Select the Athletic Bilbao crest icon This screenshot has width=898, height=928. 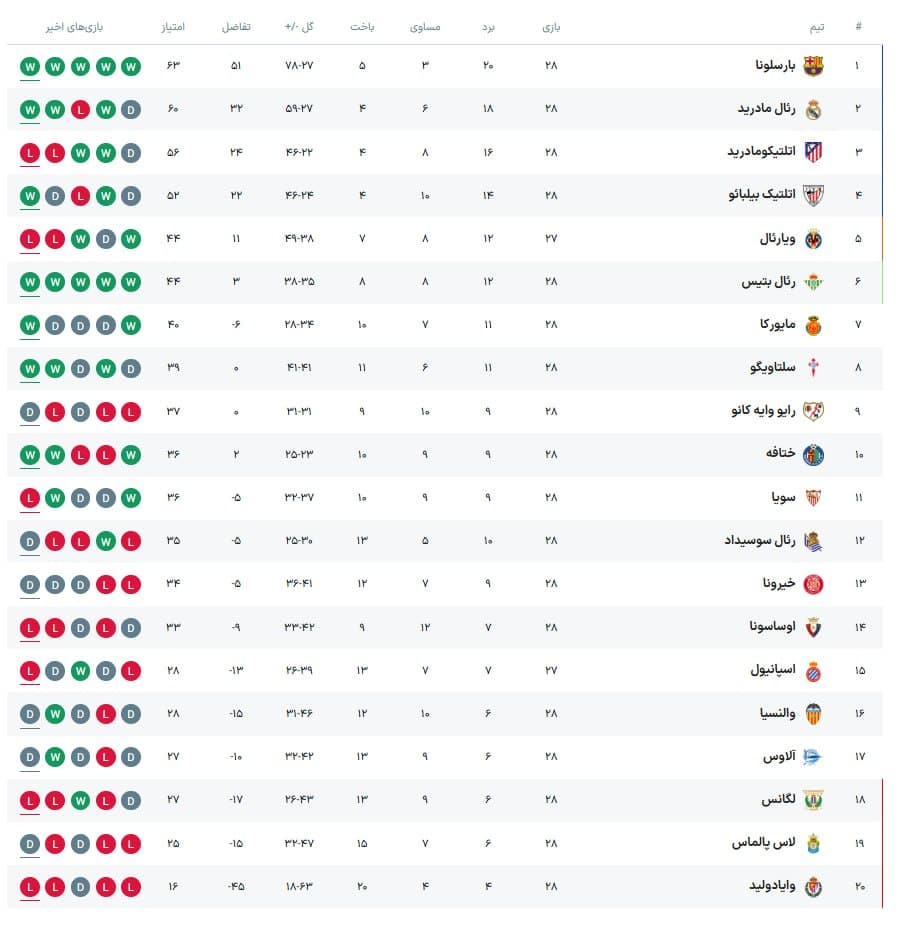click(813, 195)
